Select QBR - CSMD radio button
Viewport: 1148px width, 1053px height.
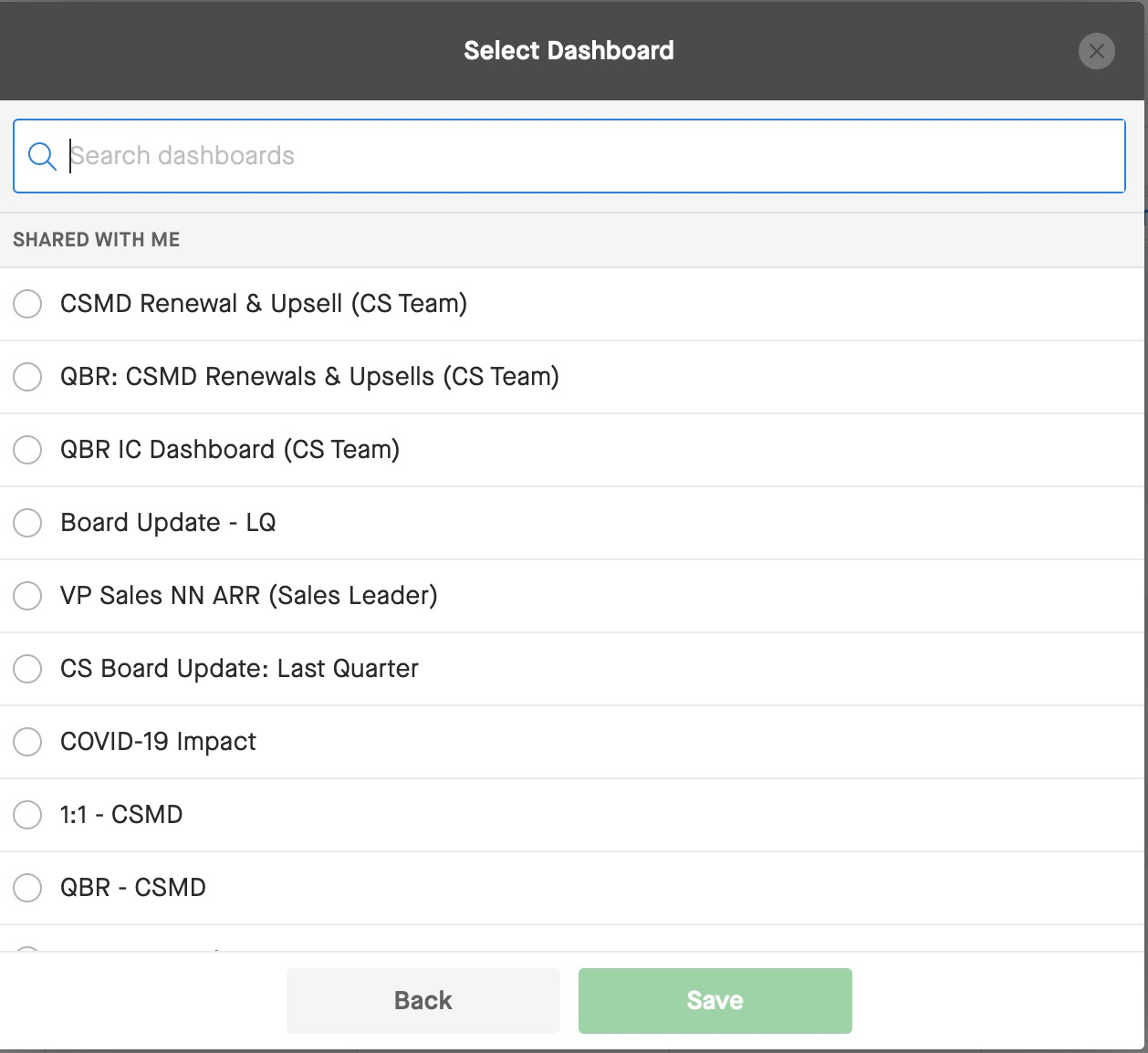(27, 888)
